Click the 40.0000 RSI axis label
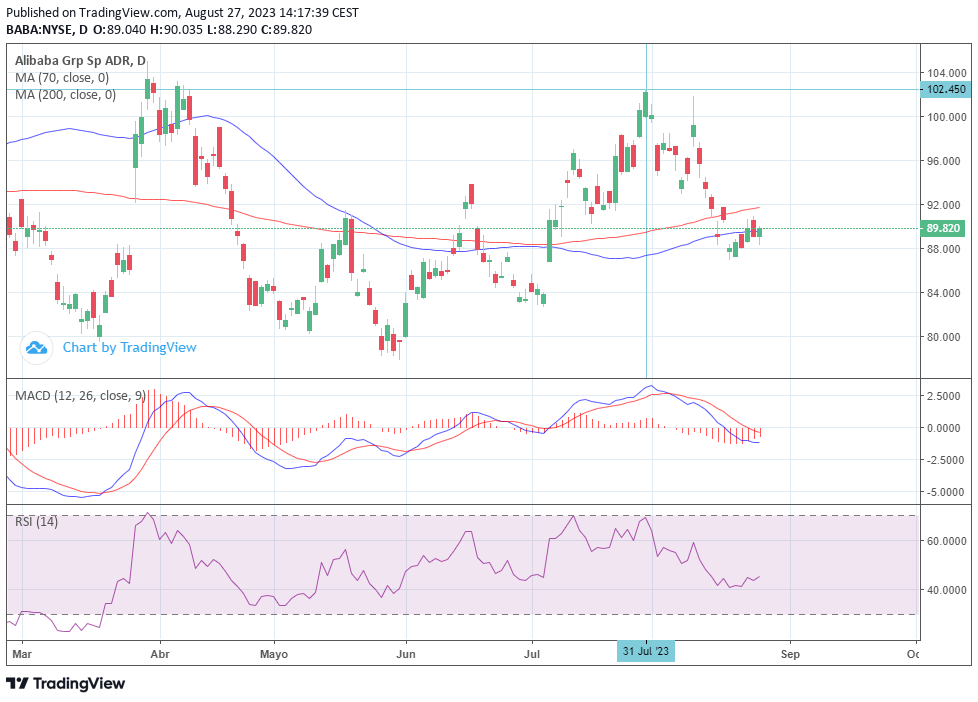The image size is (978, 702). (x=946, y=590)
